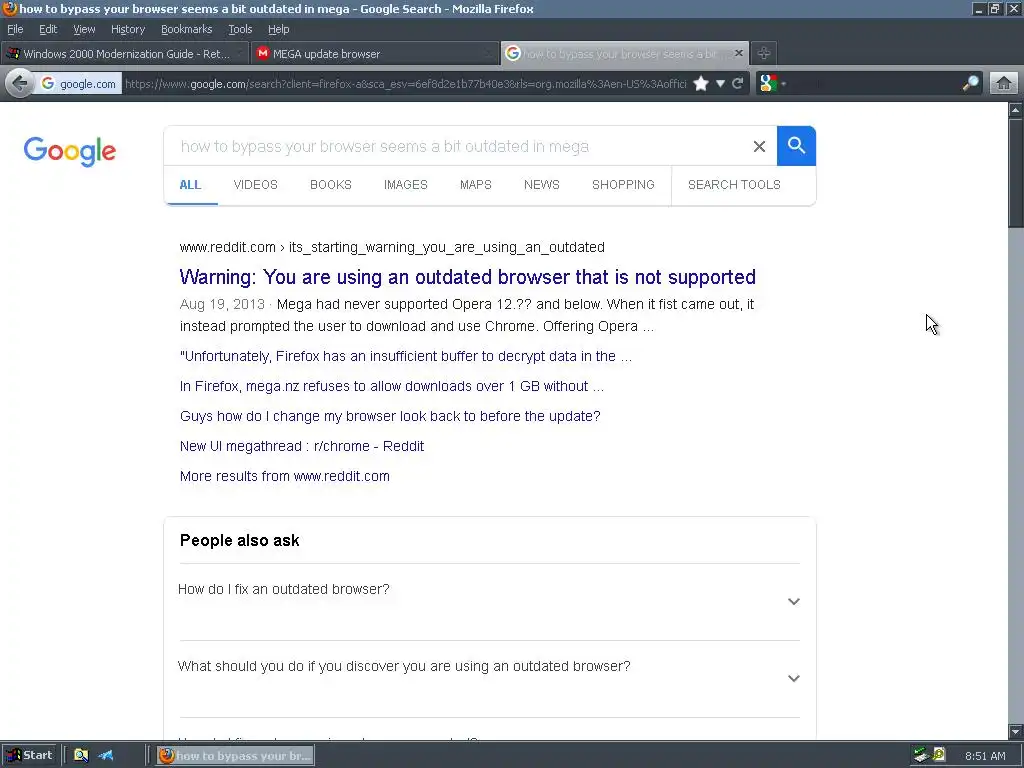The height and width of the screenshot is (768, 1024).
Task: Open the History menu
Action: pyautogui.click(x=128, y=29)
